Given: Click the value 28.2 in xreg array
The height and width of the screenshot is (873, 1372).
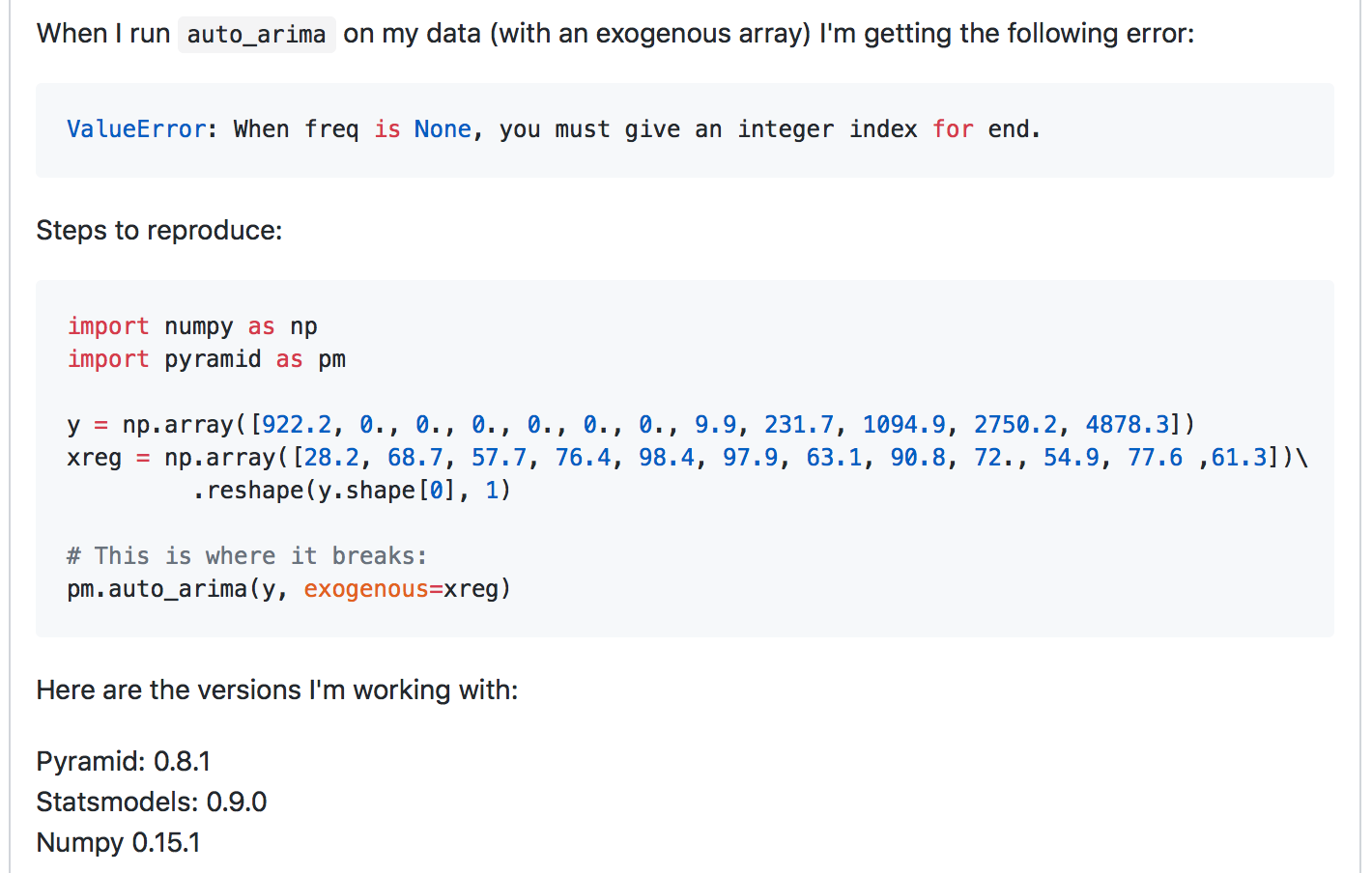Looking at the screenshot, I should [x=331, y=458].
